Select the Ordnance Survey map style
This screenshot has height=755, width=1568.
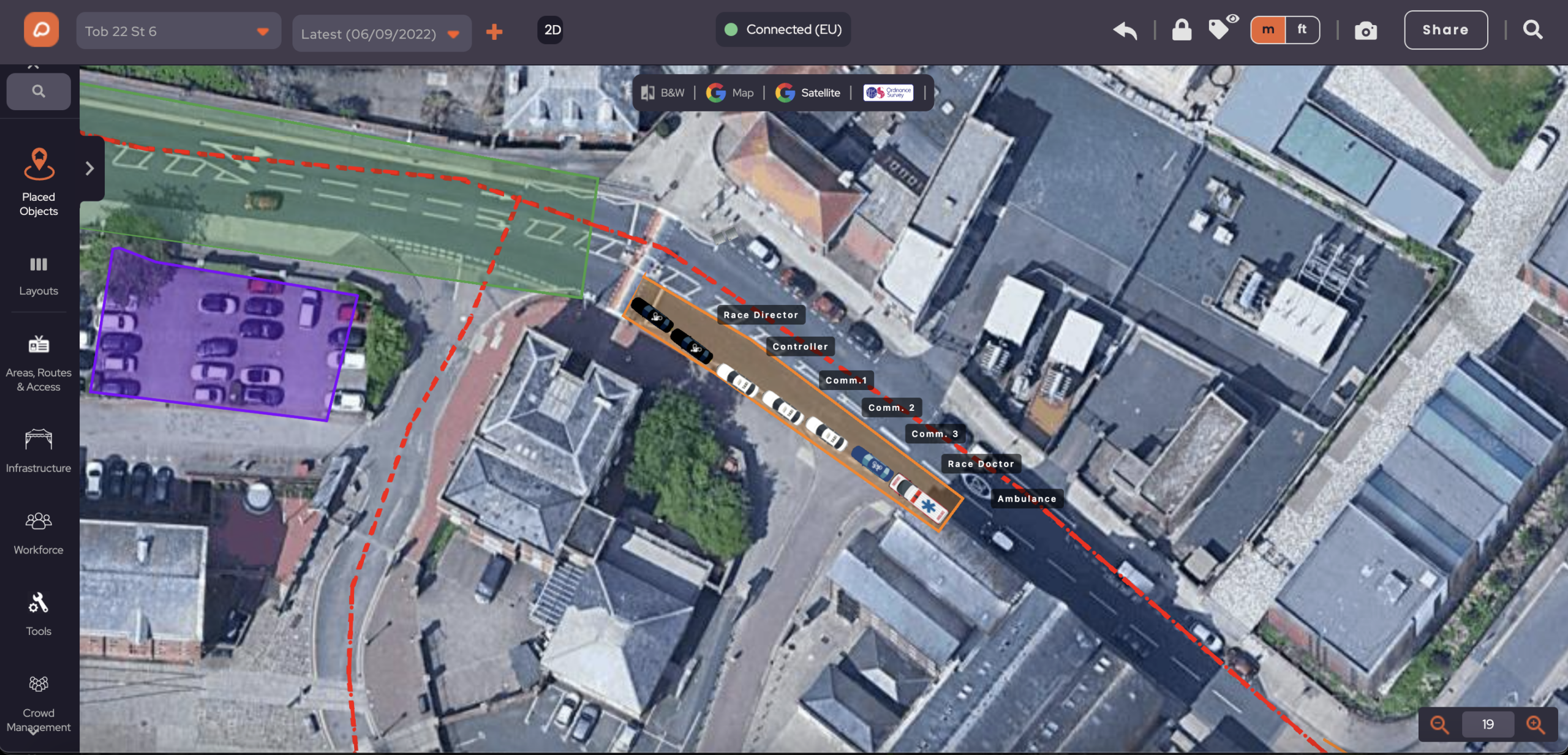pos(888,92)
